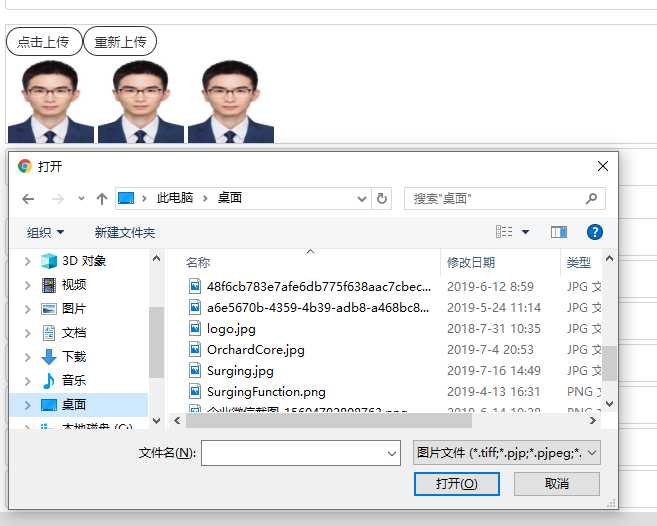Expand the 音乐 tree node
Screen dimensions: 657x526
pyautogui.click(x=28, y=381)
